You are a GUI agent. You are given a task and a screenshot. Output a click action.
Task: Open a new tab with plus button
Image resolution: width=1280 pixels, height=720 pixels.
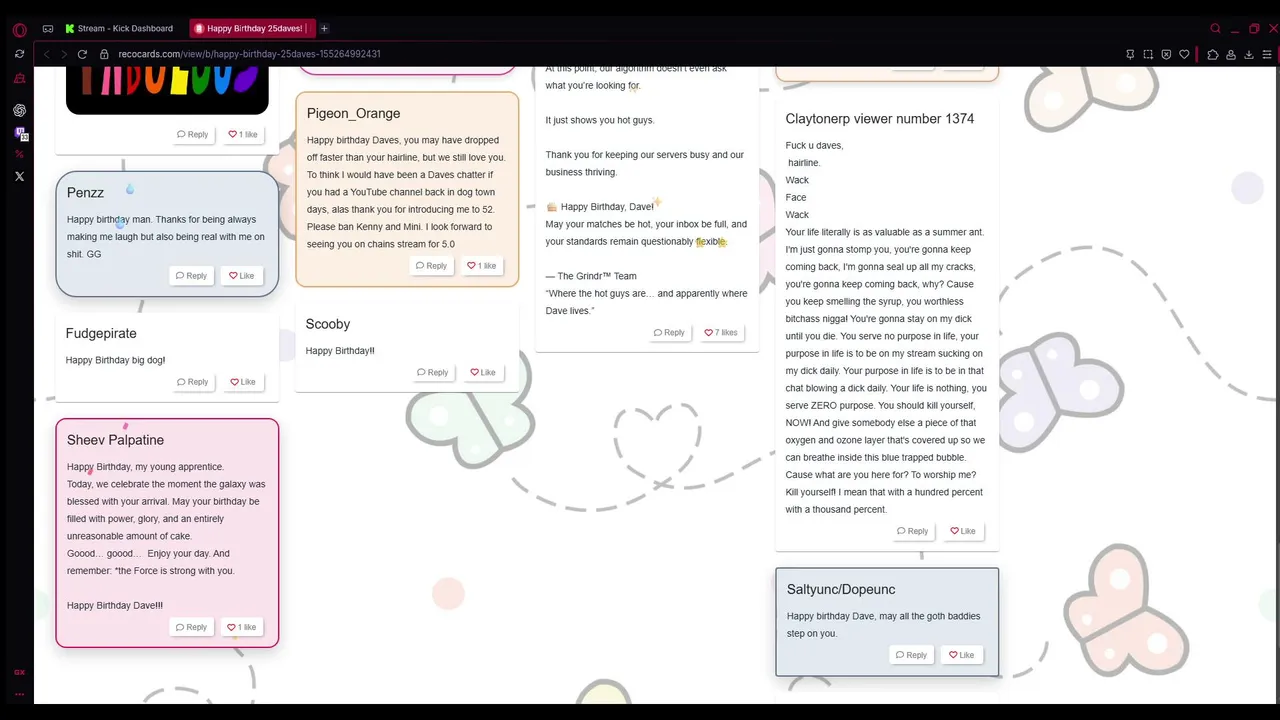[x=324, y=28]
